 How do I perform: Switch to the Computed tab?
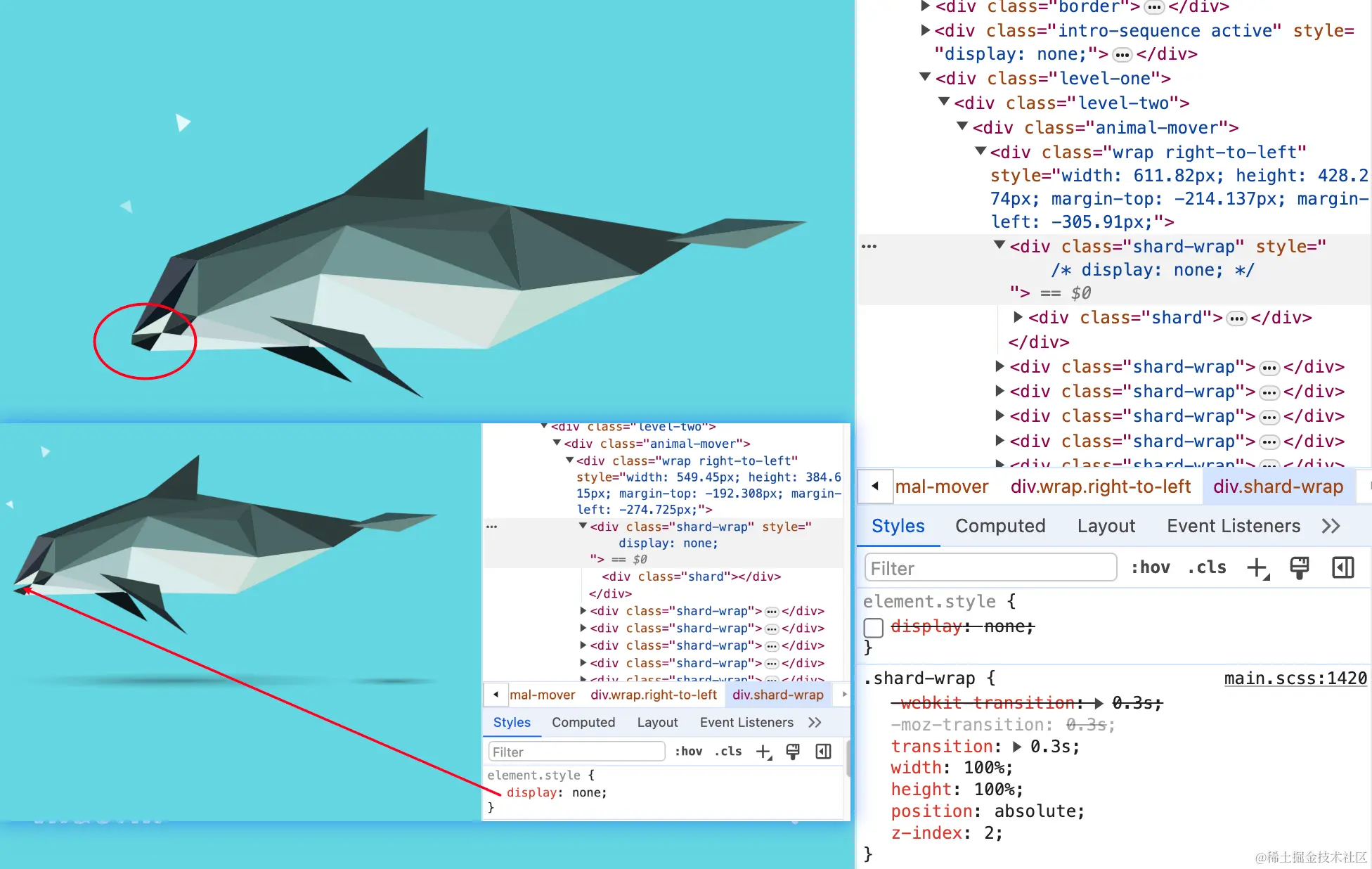999,526
